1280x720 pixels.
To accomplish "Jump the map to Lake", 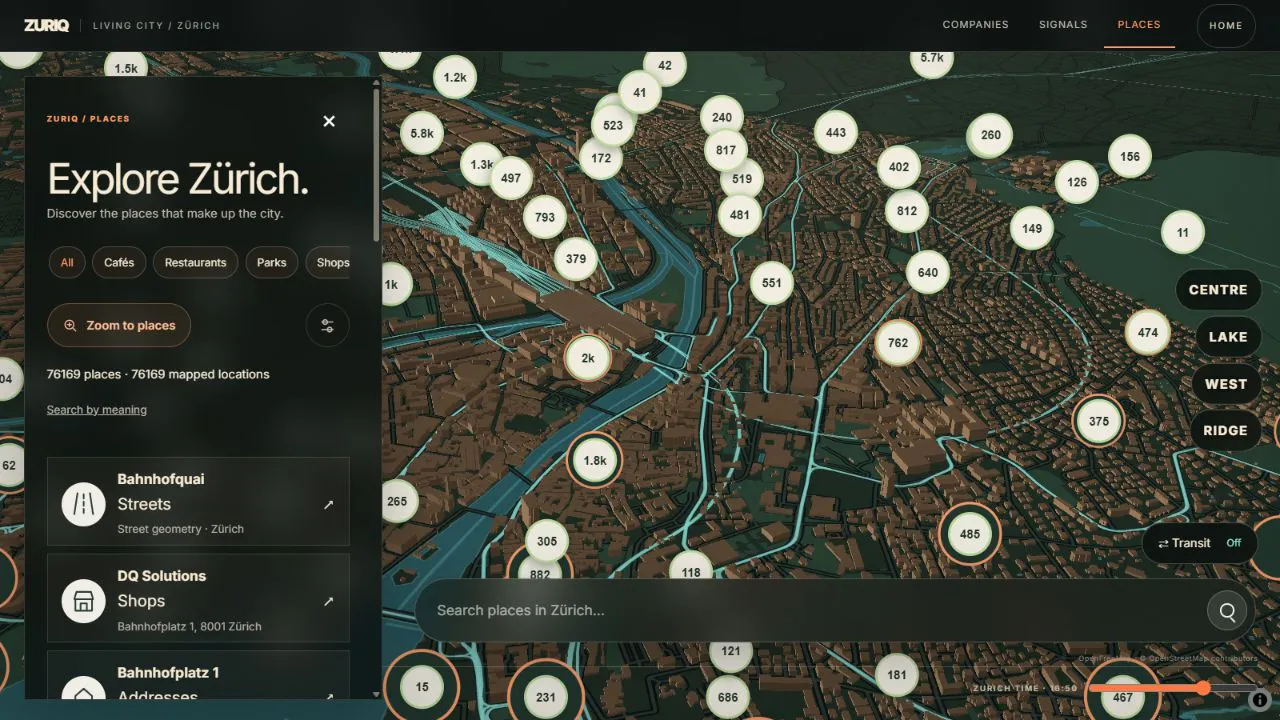I will coord(1228,337).
